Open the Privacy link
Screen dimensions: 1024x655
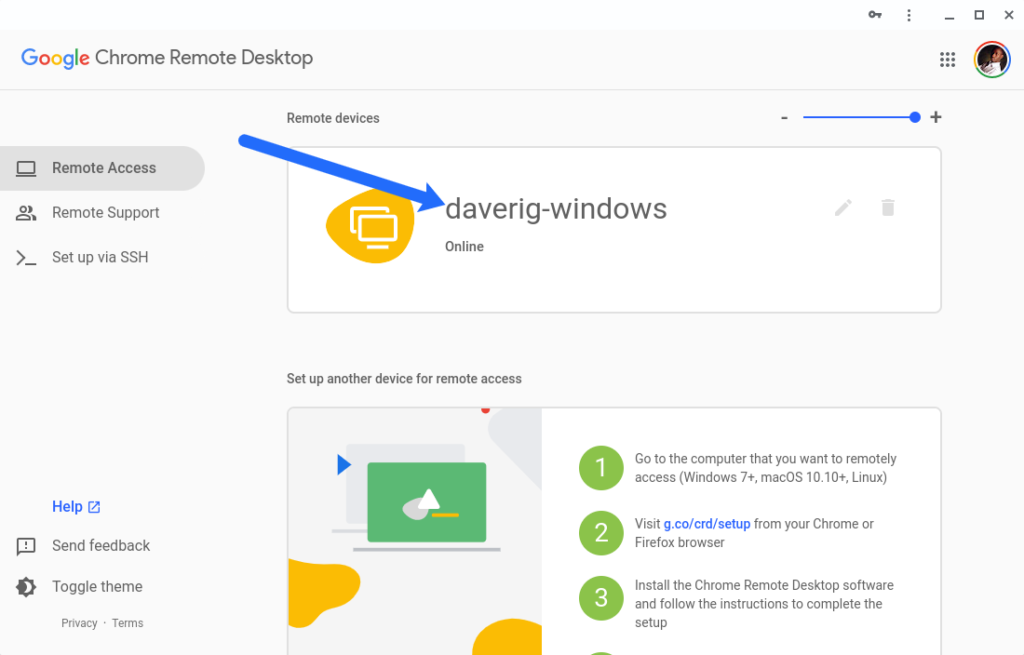pyautogui.click(x=79, y=623)
